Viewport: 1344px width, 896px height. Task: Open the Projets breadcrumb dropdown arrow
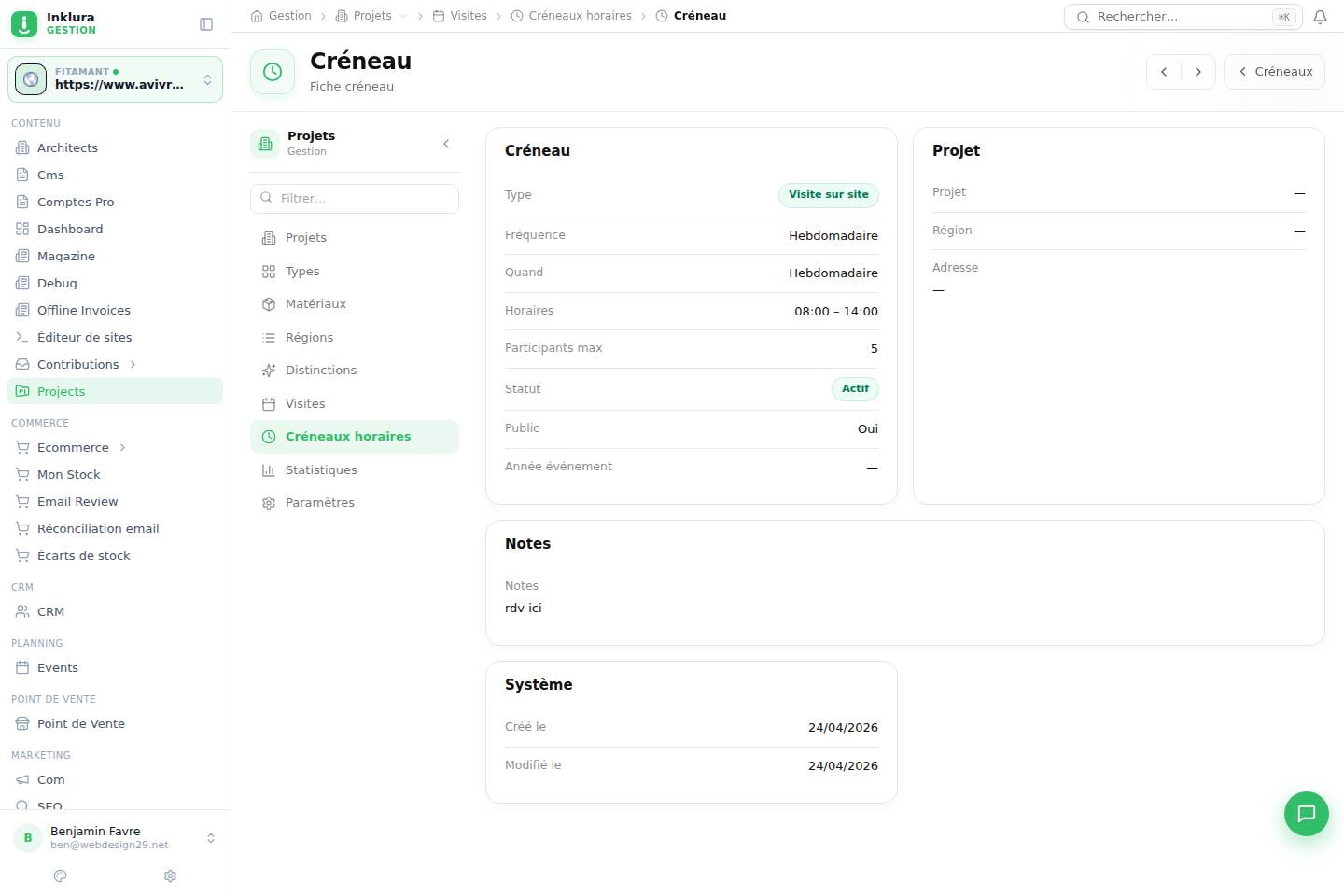[403, 16]
